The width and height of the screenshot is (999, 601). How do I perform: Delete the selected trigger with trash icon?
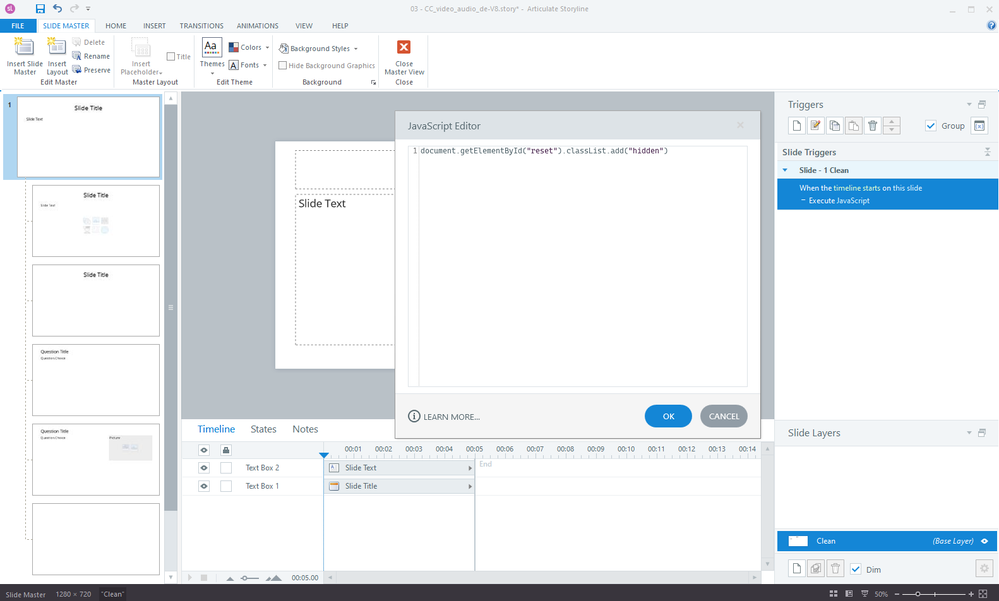click(x=872, y=125)
